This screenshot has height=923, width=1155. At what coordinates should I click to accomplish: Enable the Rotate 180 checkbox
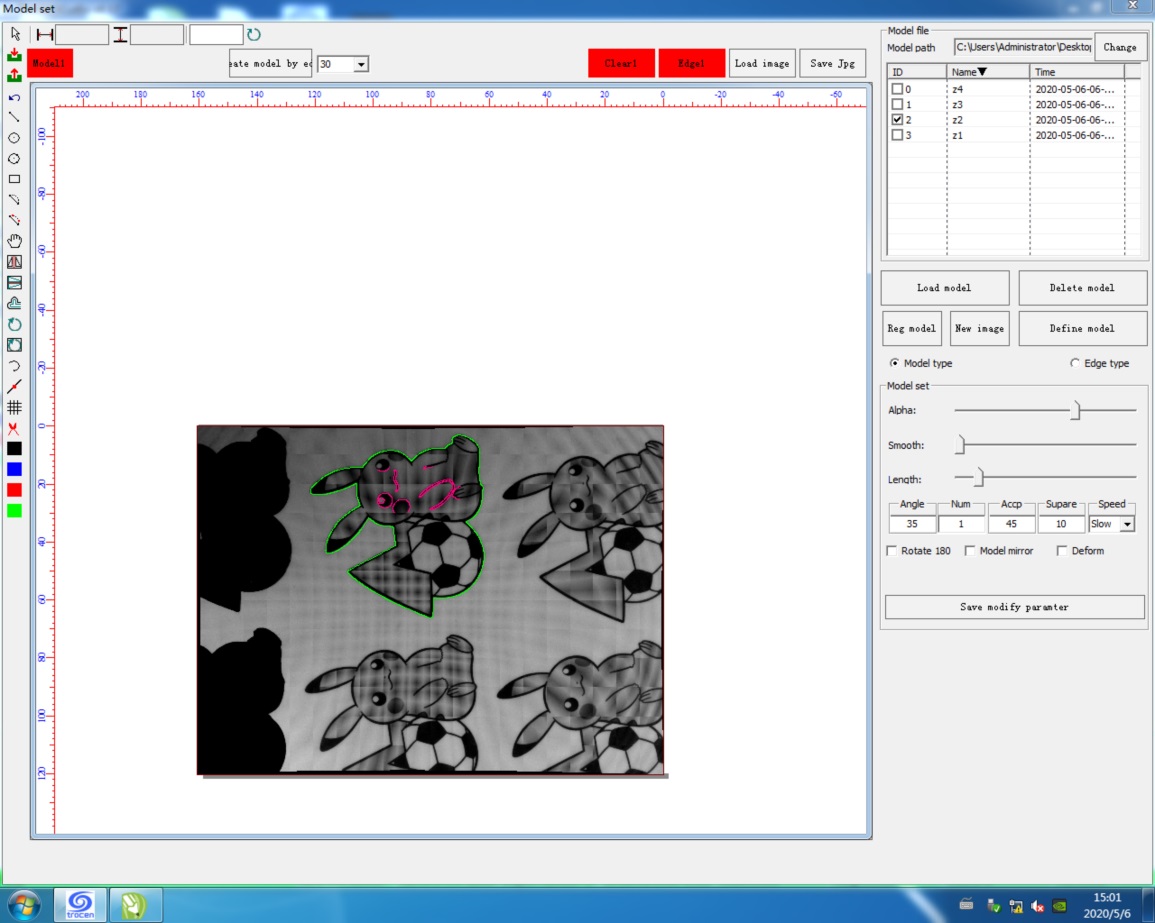click(892, 551)
